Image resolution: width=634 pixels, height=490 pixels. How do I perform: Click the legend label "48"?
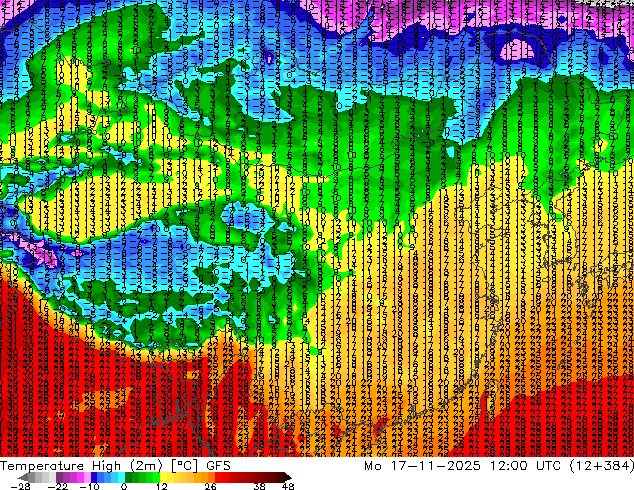288,486
